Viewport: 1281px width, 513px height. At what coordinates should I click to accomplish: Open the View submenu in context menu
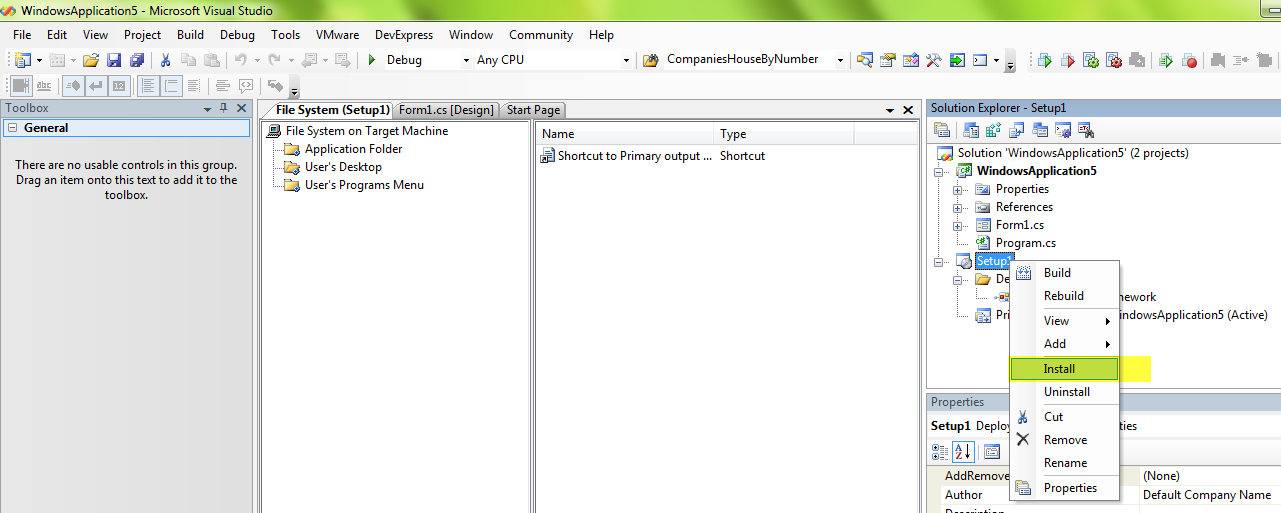point(1064,321)
